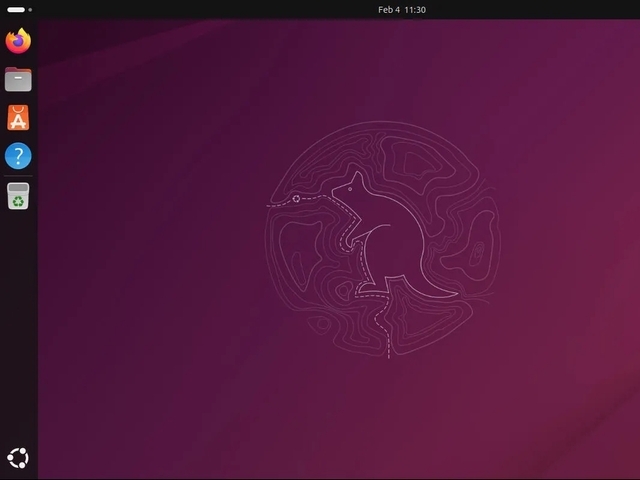640x480 pixels.
Task: Open the calendar from the clock
Action: coord(401,9)
